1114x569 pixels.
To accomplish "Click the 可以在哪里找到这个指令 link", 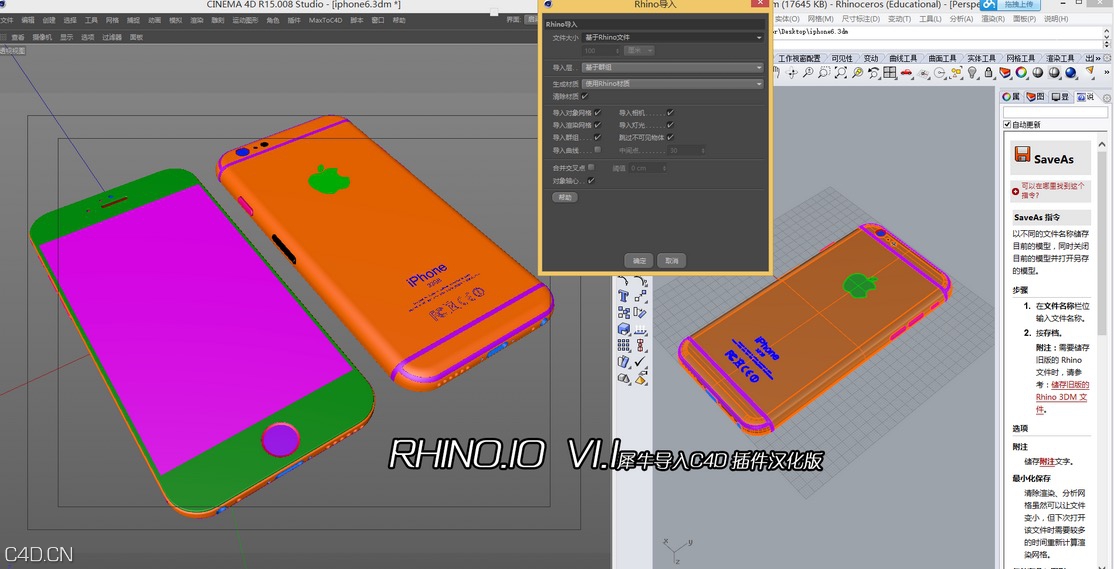I will (1051, 190).
